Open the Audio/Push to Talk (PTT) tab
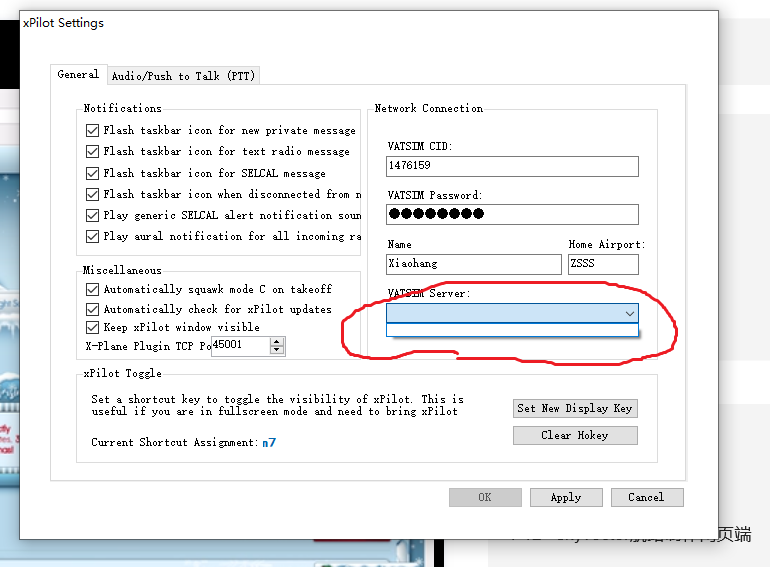Screen dimensions: 770x567 [183, 76]
